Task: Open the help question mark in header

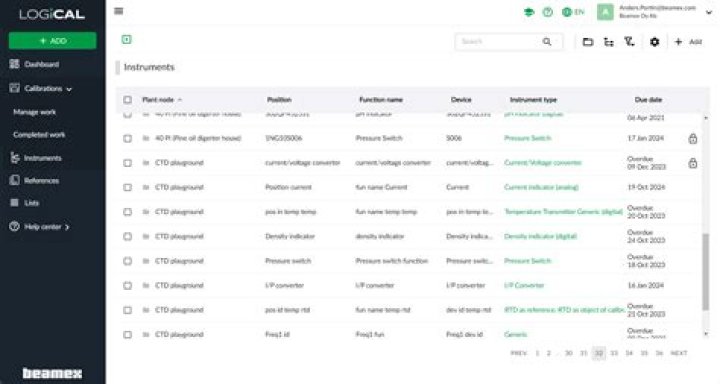Action: [x=547, y=12]
